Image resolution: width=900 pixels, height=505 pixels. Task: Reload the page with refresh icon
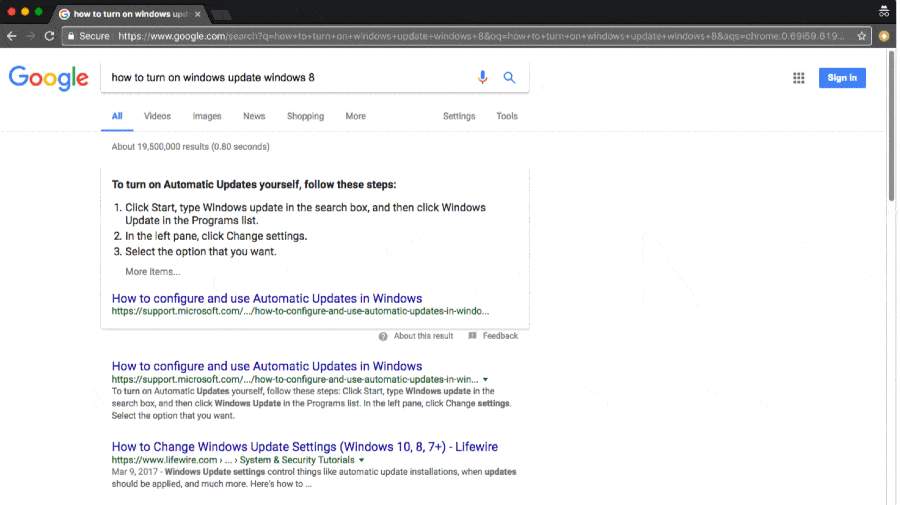[x=49, y=36]
